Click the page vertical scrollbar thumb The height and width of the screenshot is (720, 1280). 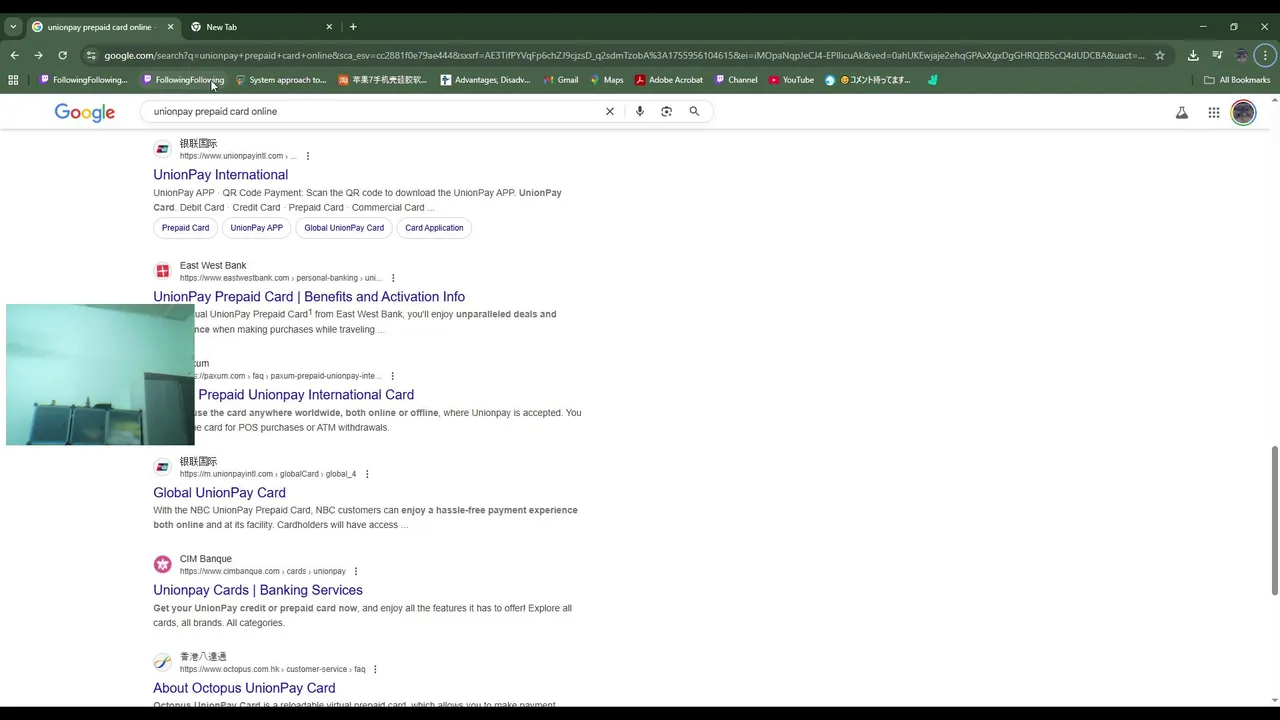coord(1274,520)
